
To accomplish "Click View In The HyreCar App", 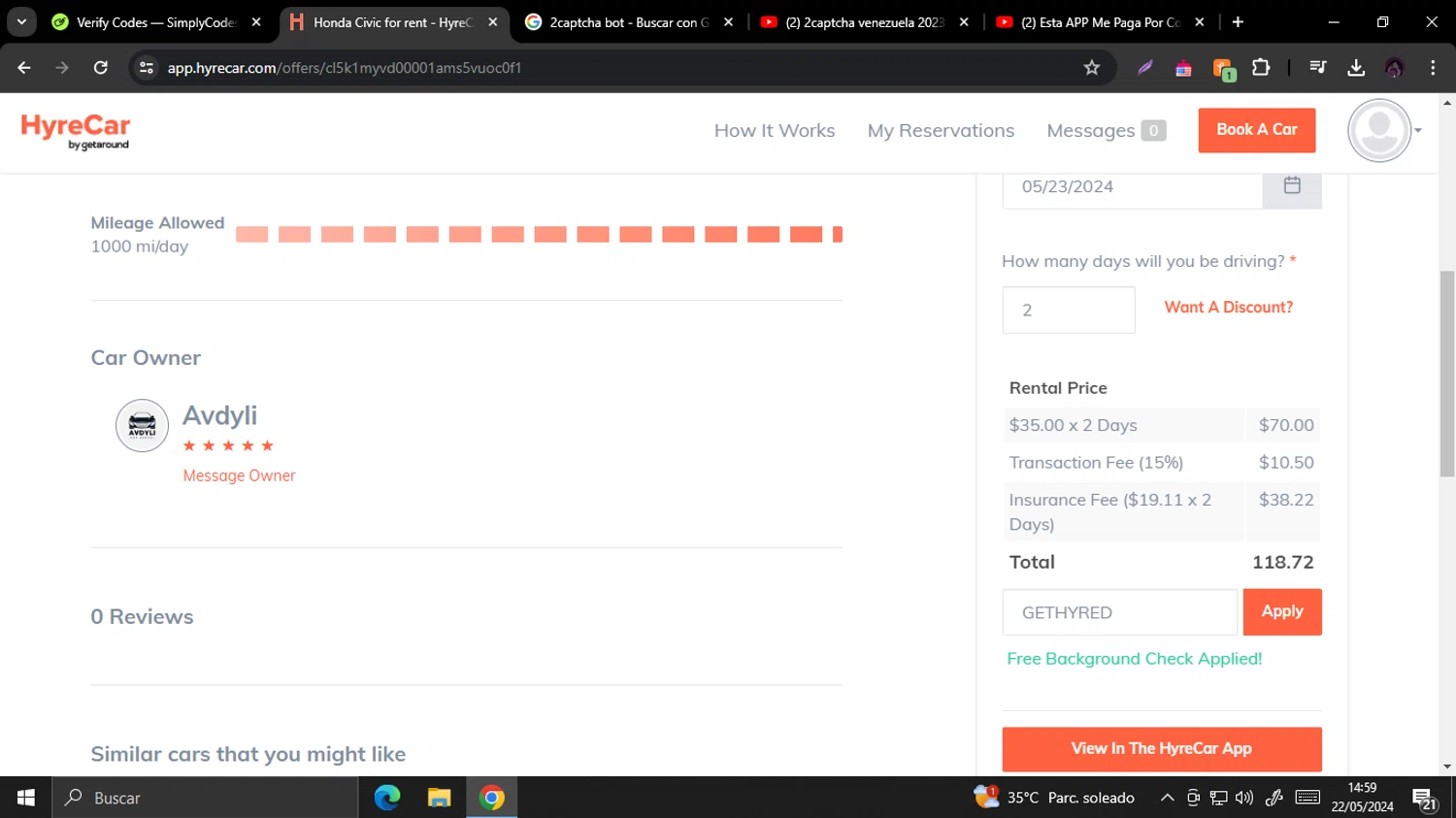I will tap(1162, 749).
